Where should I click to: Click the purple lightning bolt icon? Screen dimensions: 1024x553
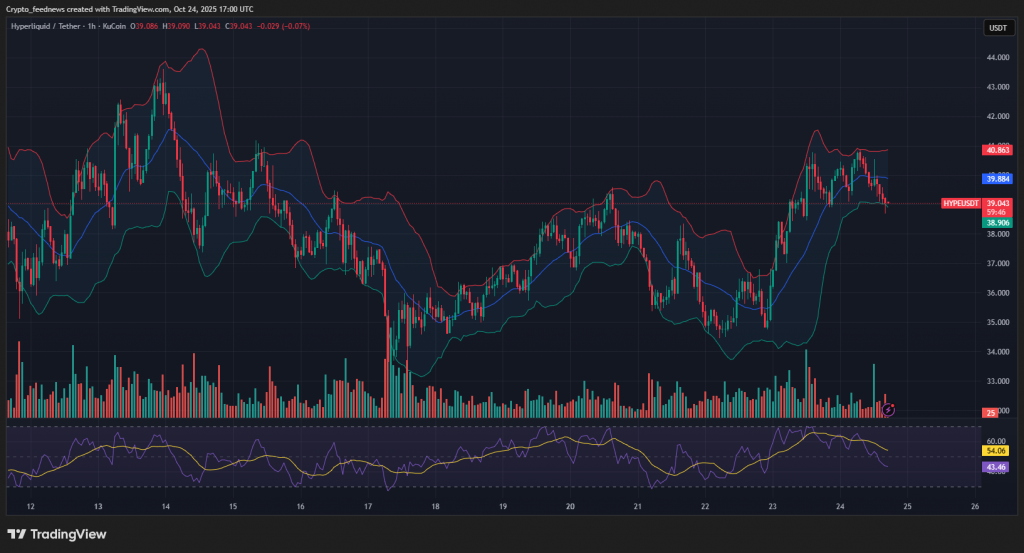tap(889, 409)
